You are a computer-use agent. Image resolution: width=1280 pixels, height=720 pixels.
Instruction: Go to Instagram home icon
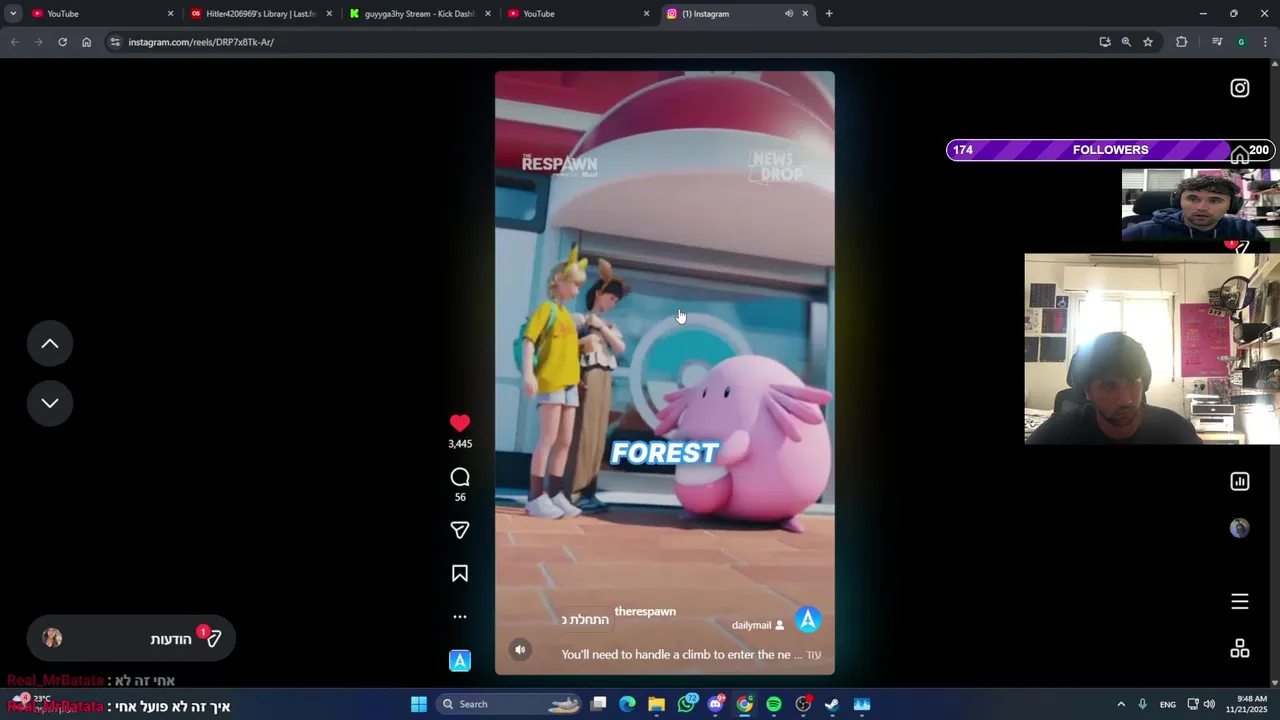(1240, 154)
